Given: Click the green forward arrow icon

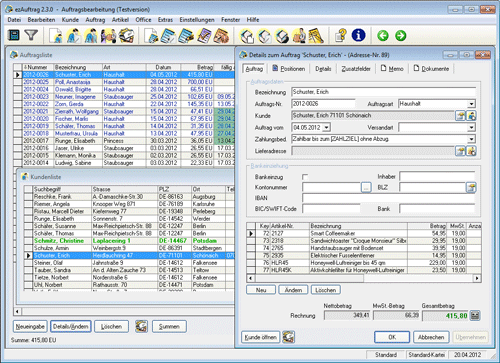Looking at the screenshot, I should 401,35.
